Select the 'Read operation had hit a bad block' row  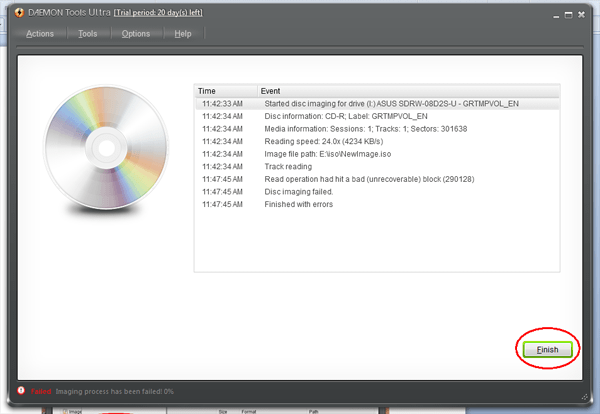[x=377, y=179]
